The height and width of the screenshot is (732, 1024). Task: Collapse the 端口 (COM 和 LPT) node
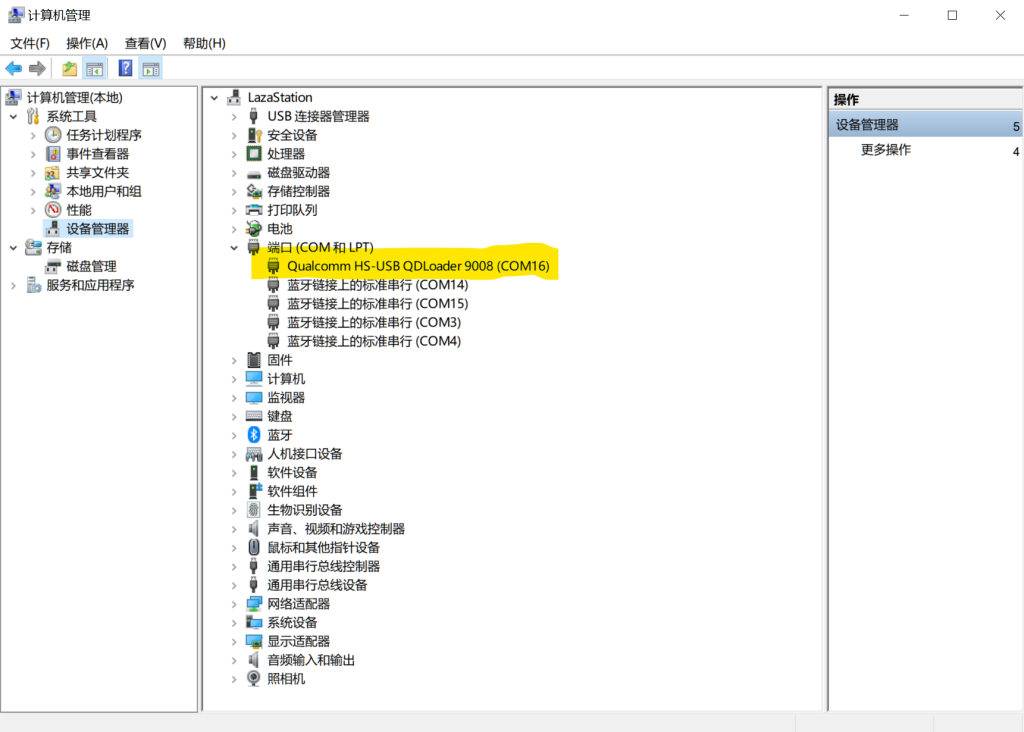pyautogui.click(x=235, y=248)
